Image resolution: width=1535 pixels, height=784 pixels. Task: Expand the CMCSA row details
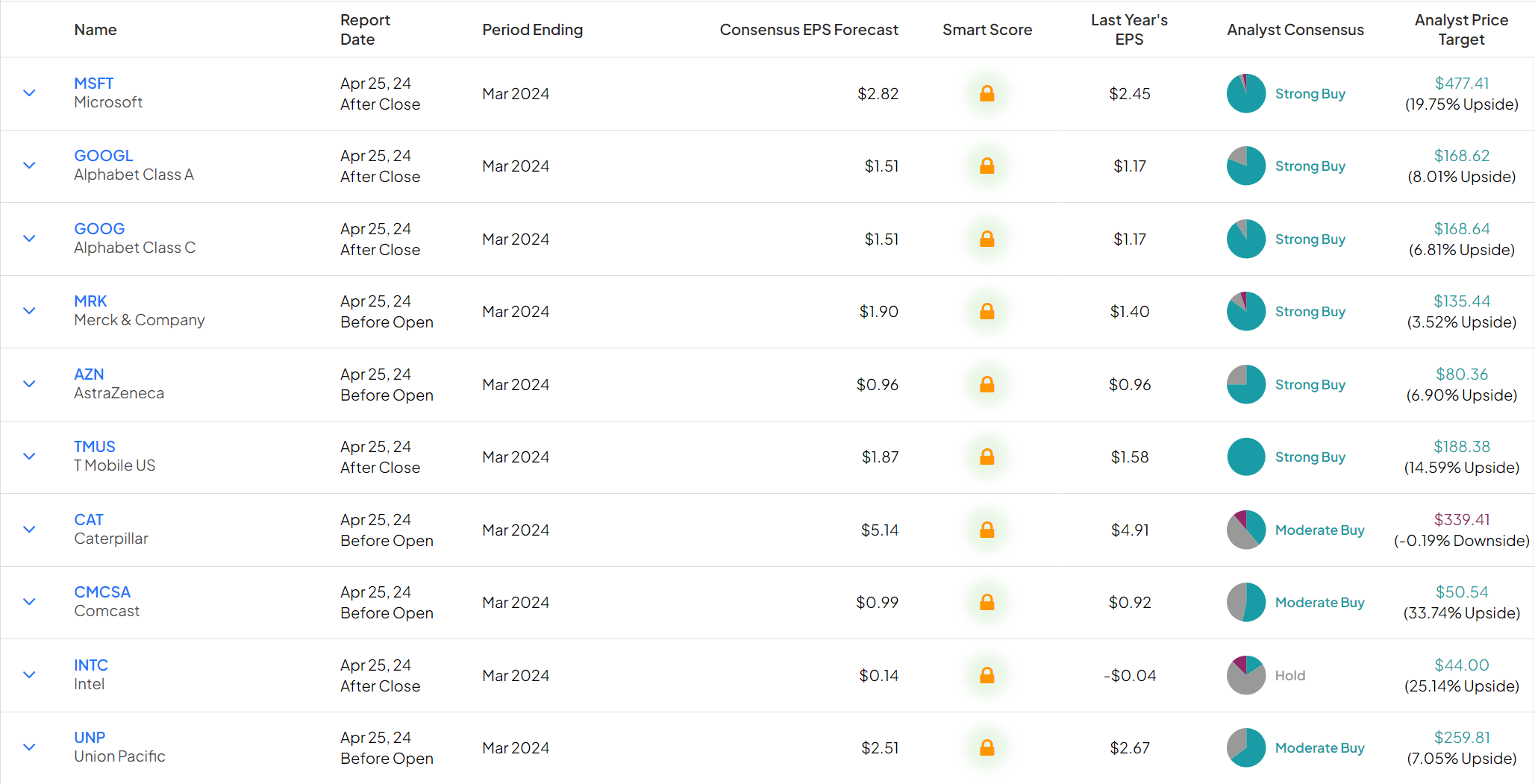point(29,602)
